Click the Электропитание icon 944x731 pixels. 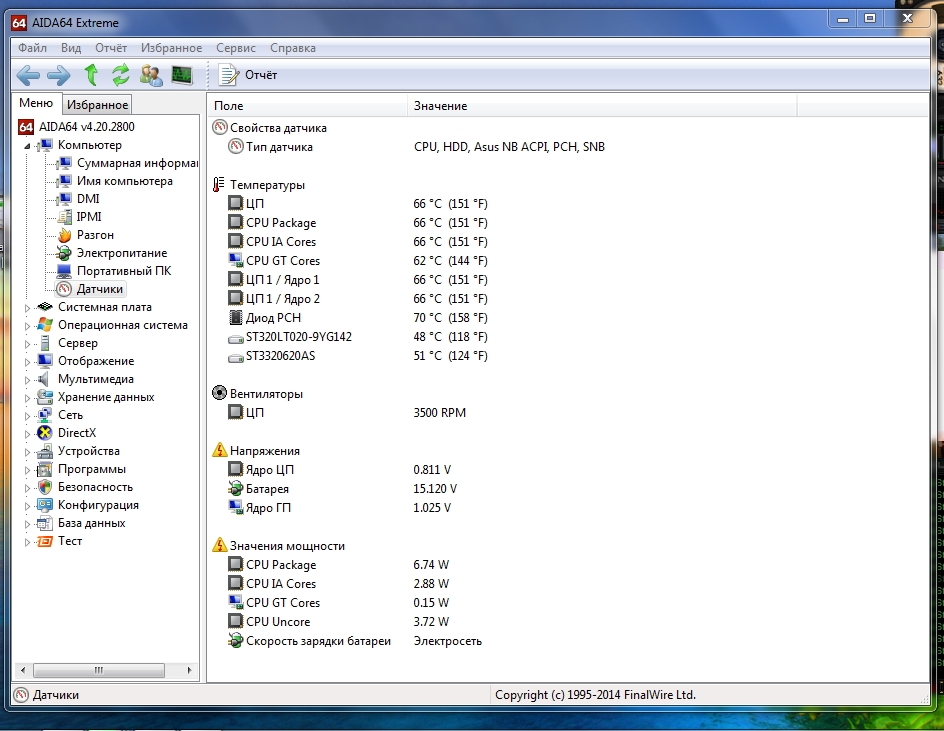click(x=64, y=253)
